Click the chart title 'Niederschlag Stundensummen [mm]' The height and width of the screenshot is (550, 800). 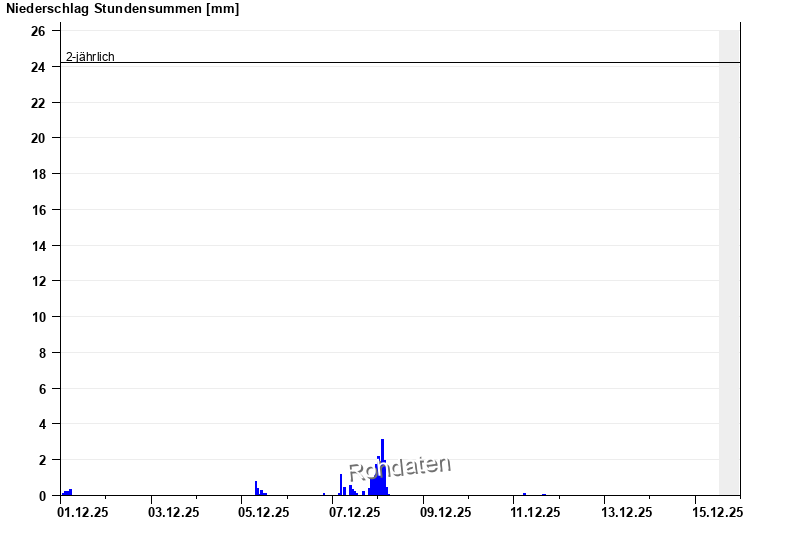pyautogui.click(x=122, y=9)
